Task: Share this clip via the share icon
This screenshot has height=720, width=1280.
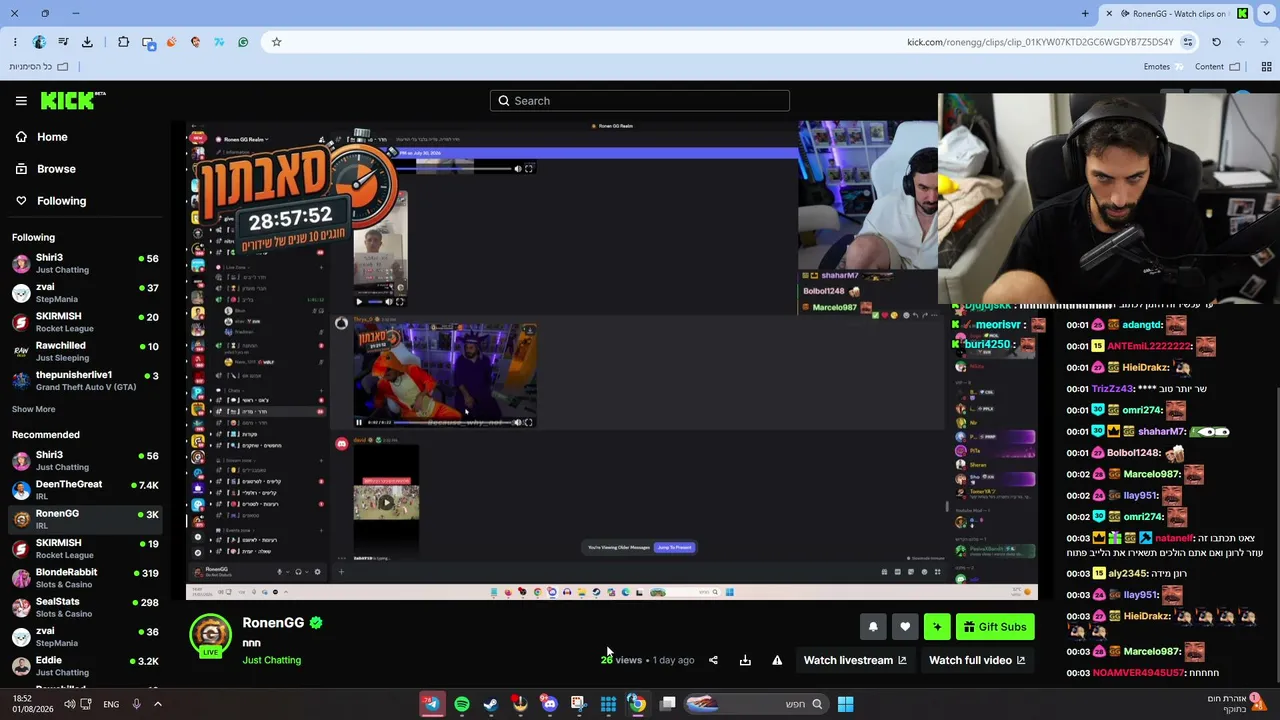Action: point(713,660)
